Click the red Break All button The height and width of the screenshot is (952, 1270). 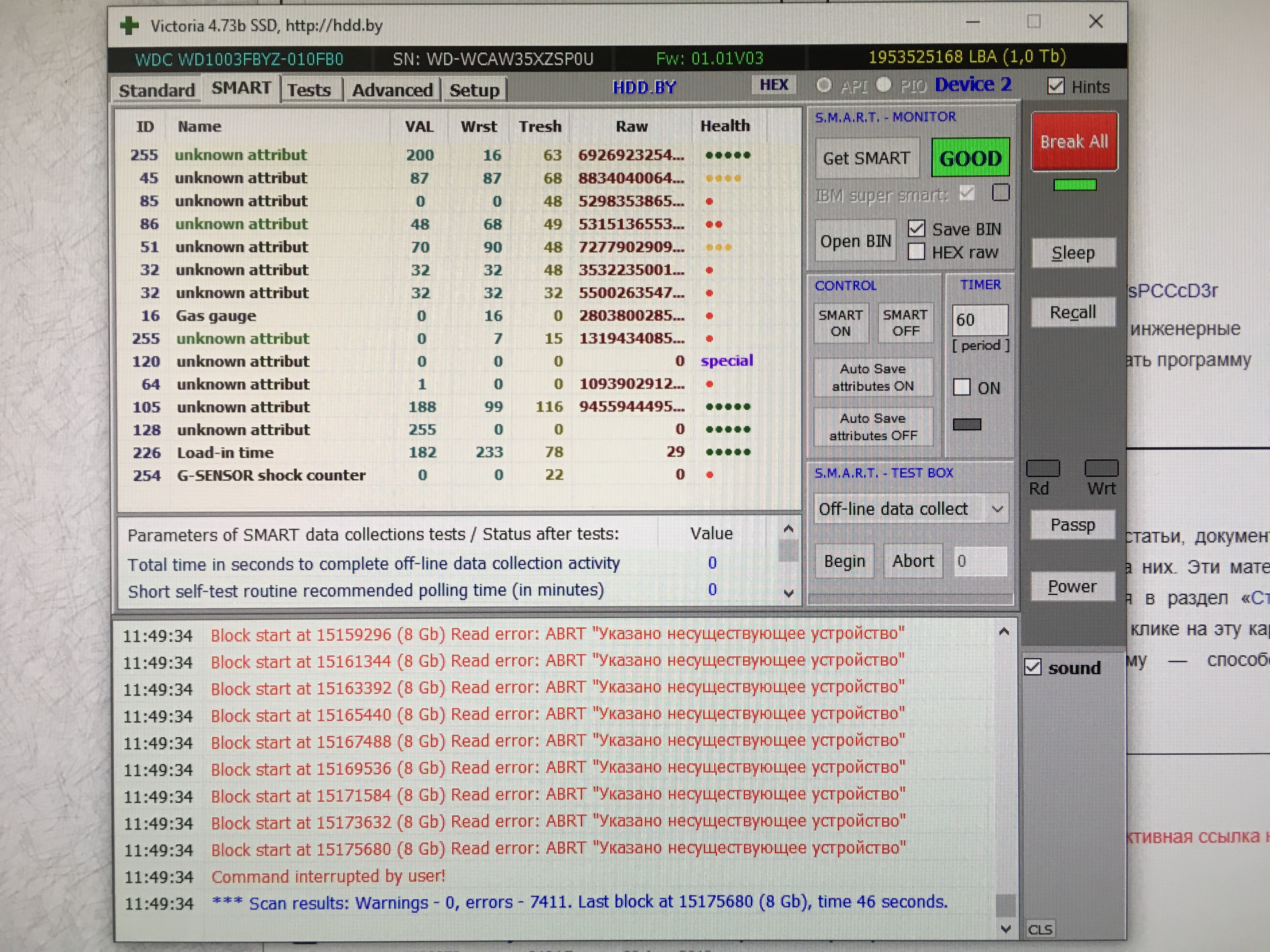[x=1074, y=141]
